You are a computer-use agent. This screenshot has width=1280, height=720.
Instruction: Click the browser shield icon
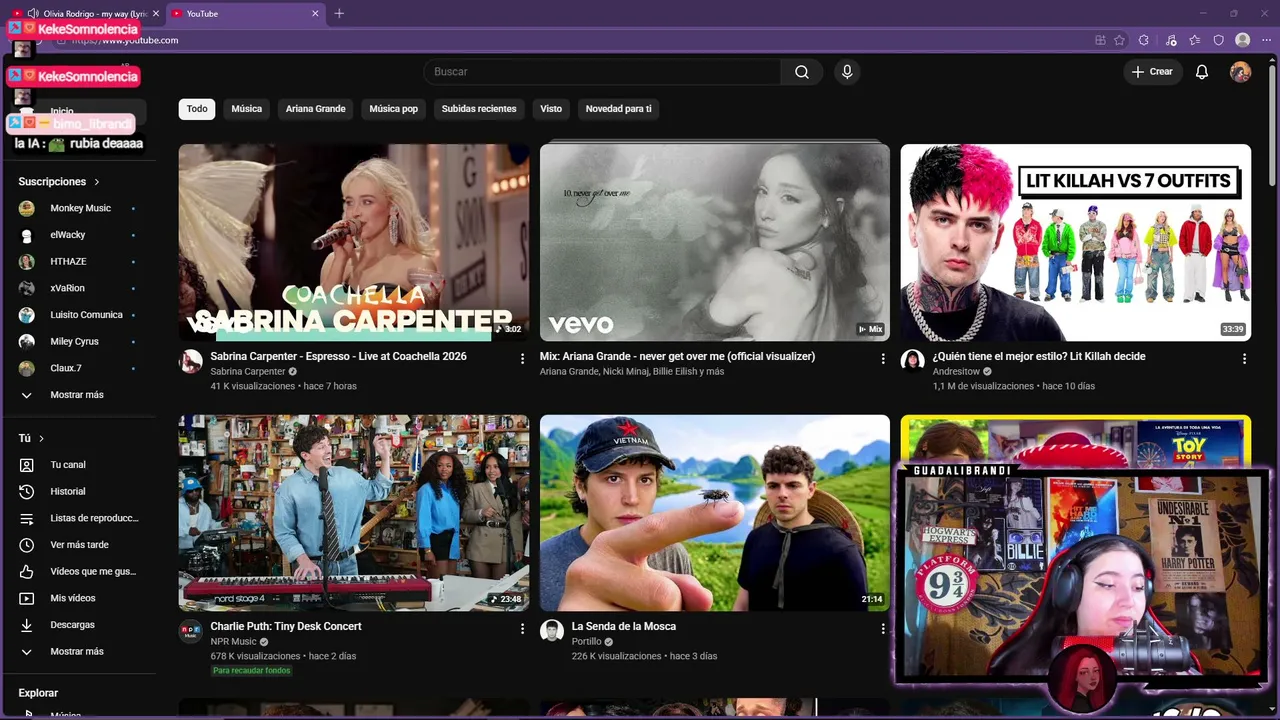coord(1218,40)
